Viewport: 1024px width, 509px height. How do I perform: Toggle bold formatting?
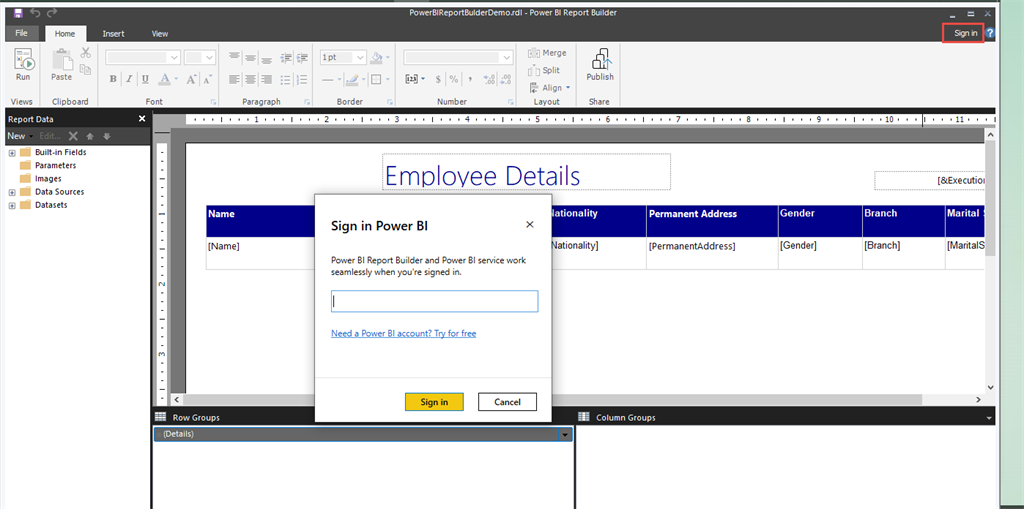(x=113, y=79)
